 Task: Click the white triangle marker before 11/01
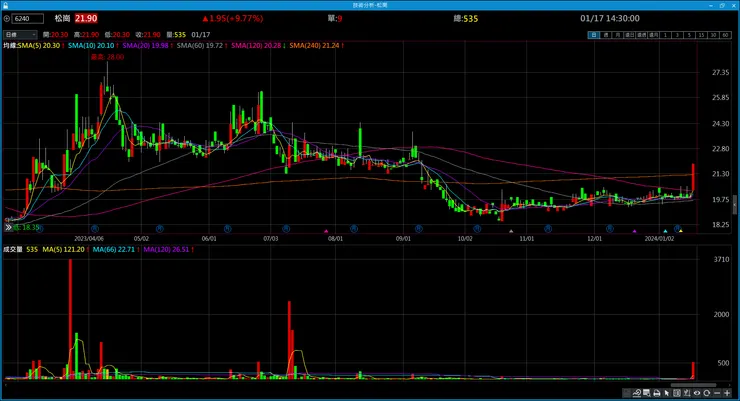pyautogui.click(x=511, y=231)
